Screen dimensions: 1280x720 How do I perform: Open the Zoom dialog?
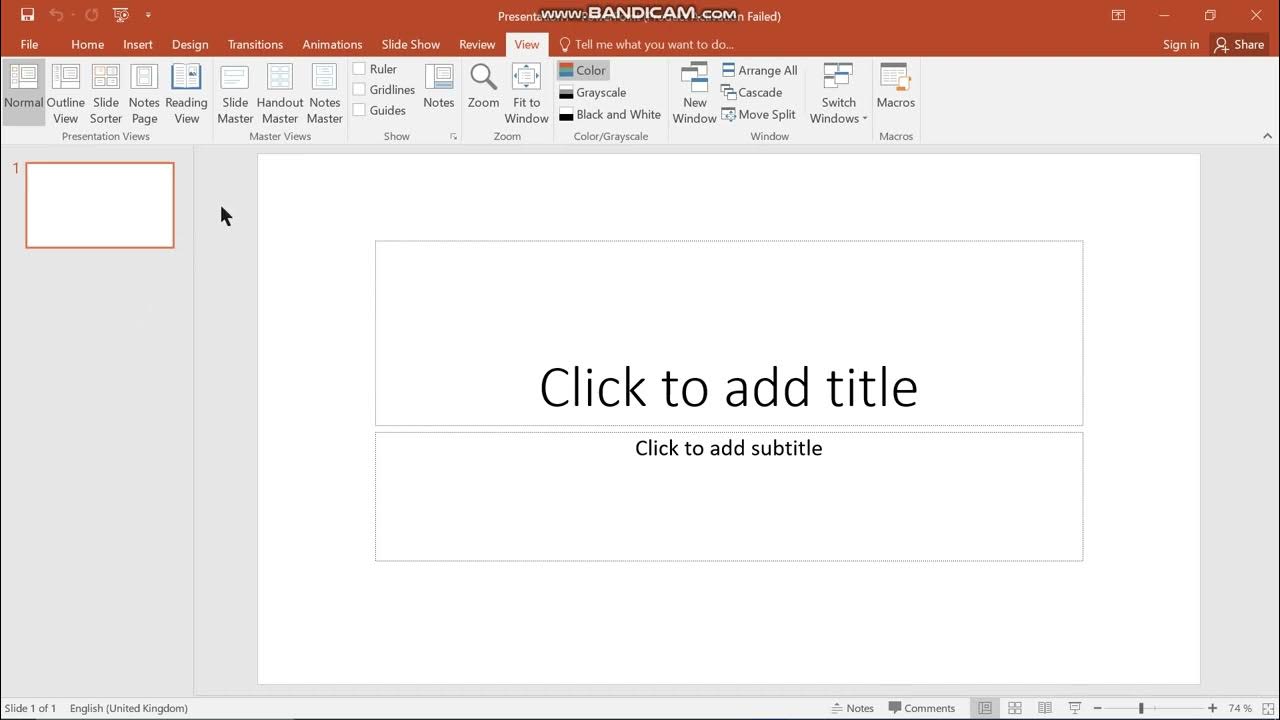tap(483, 86)
